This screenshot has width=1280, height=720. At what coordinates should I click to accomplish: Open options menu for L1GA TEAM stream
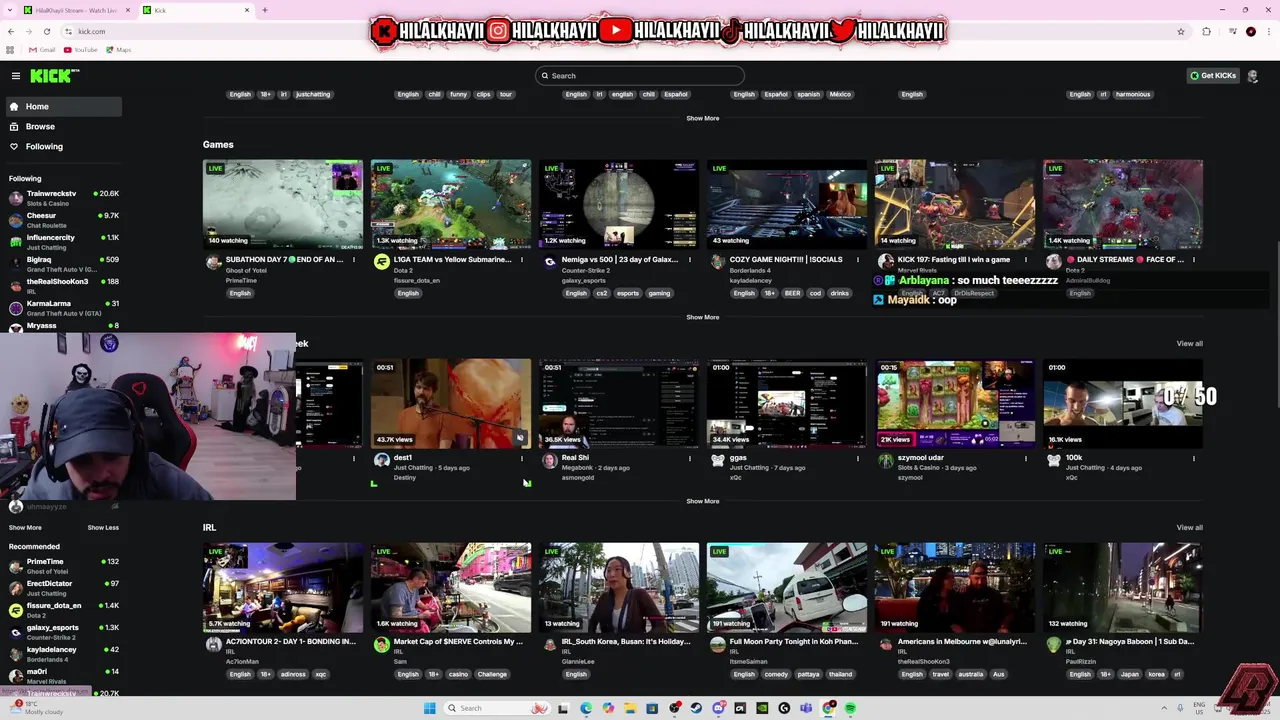tap(522, 260)
